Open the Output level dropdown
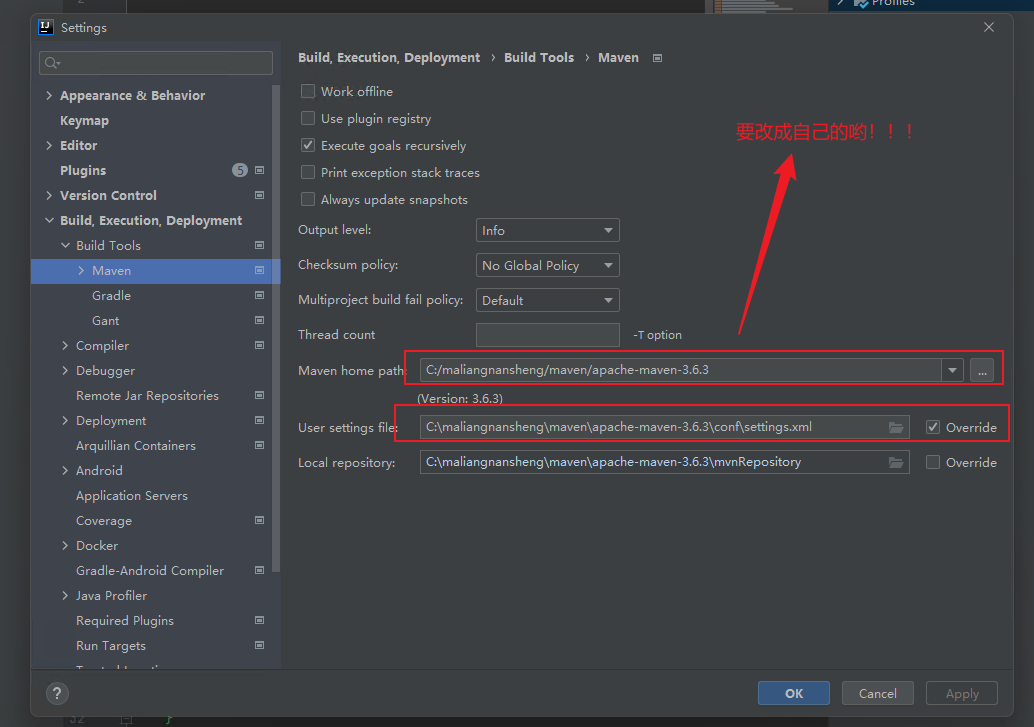Viewport: 1034px width, 727px height. (547, 230)
